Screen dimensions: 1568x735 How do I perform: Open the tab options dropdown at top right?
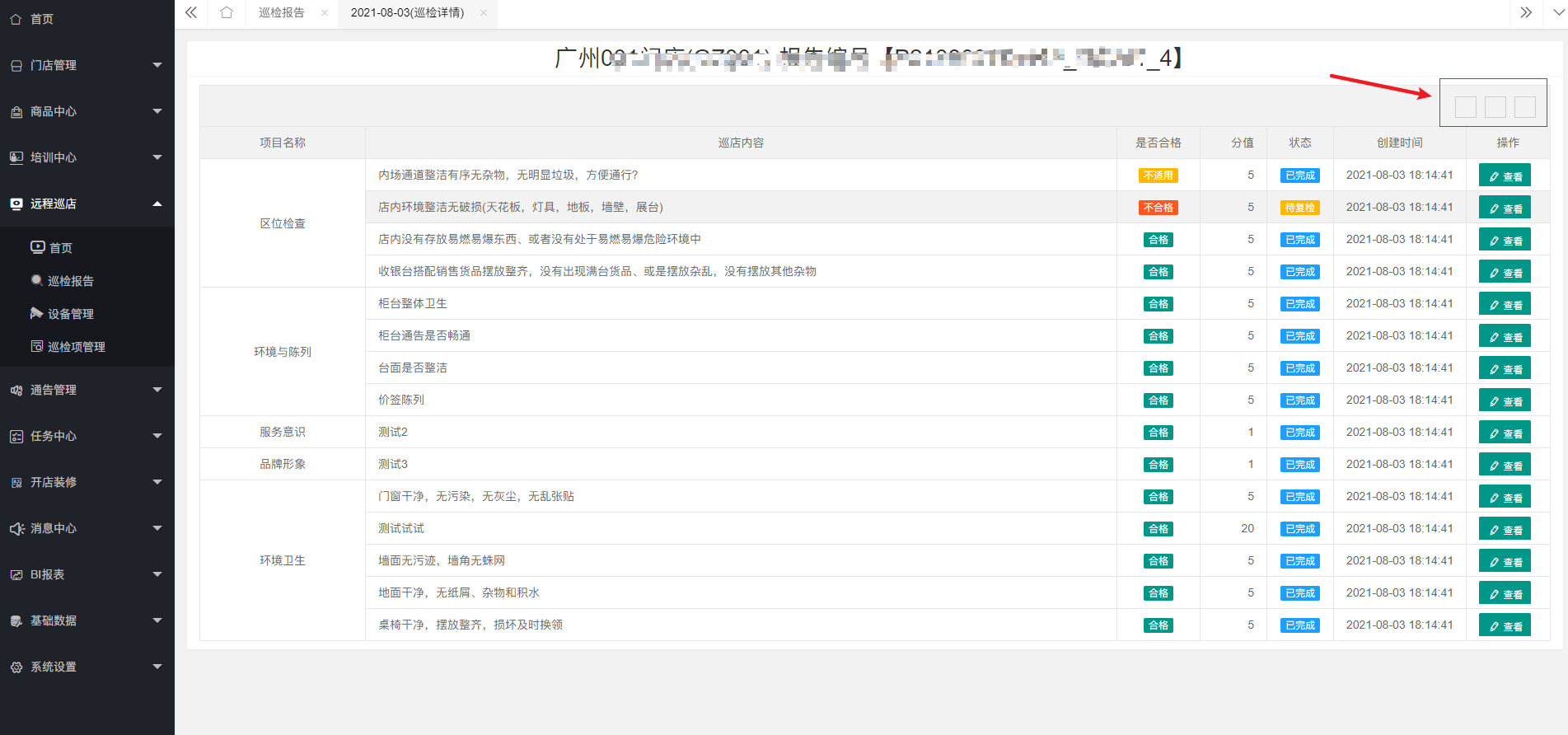click(1553, 12)
